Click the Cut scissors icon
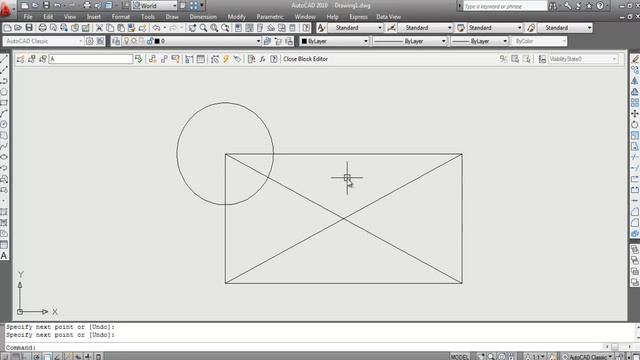 (99, 28)
